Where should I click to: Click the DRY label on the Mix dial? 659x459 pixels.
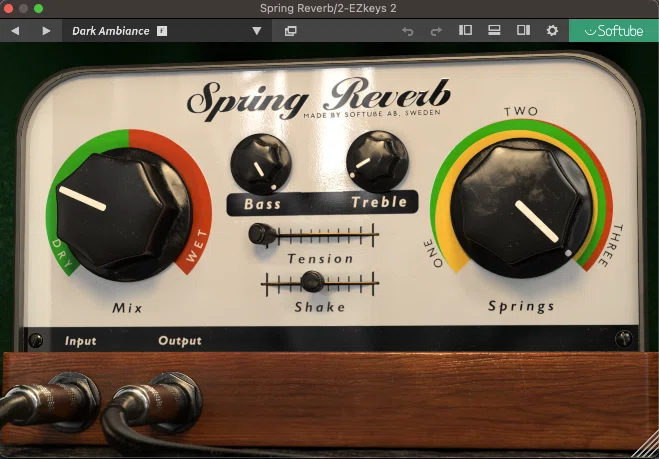point(64,254)
